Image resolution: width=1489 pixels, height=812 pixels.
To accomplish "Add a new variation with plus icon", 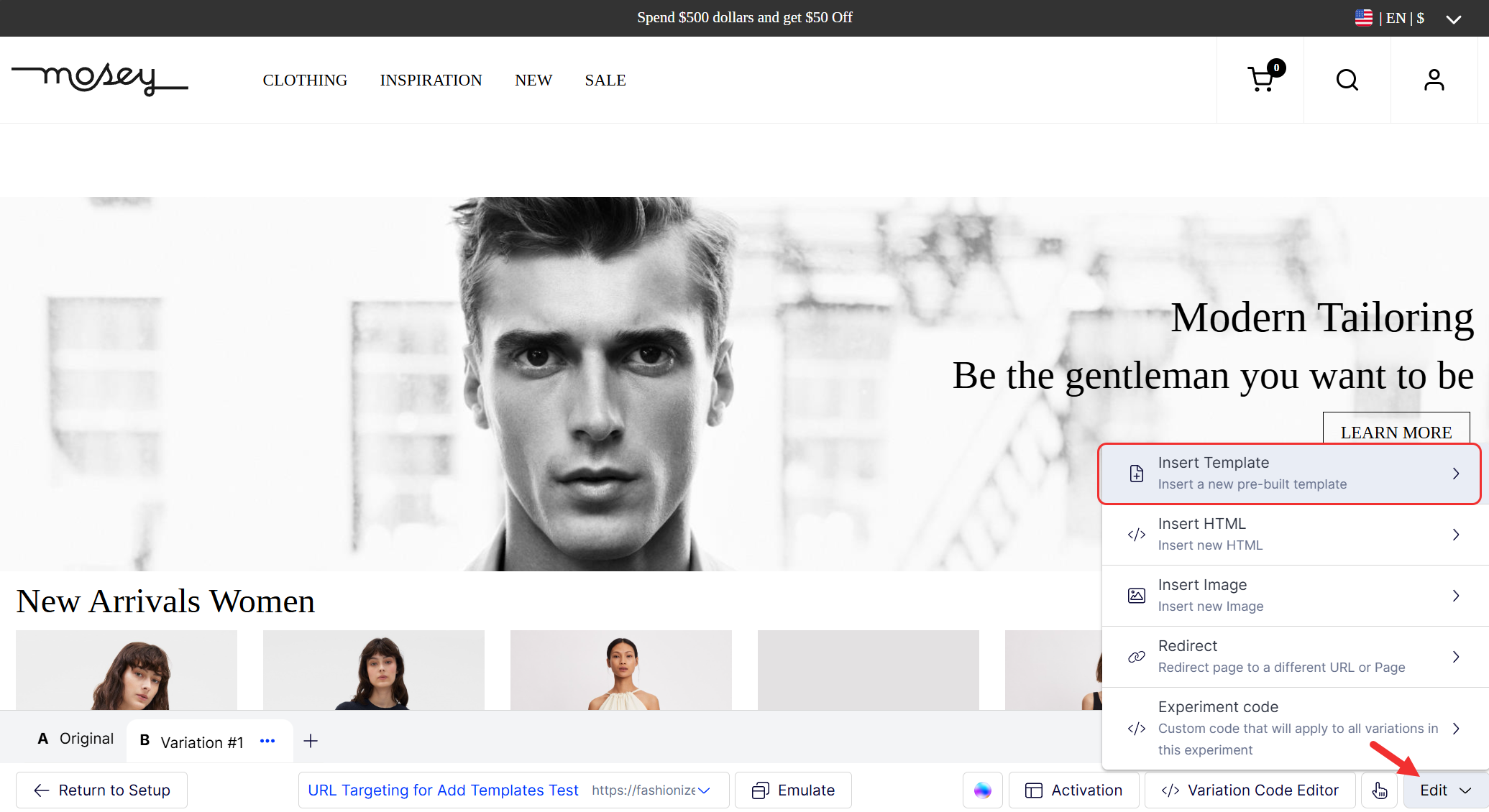I will click(x=311, y=741).
